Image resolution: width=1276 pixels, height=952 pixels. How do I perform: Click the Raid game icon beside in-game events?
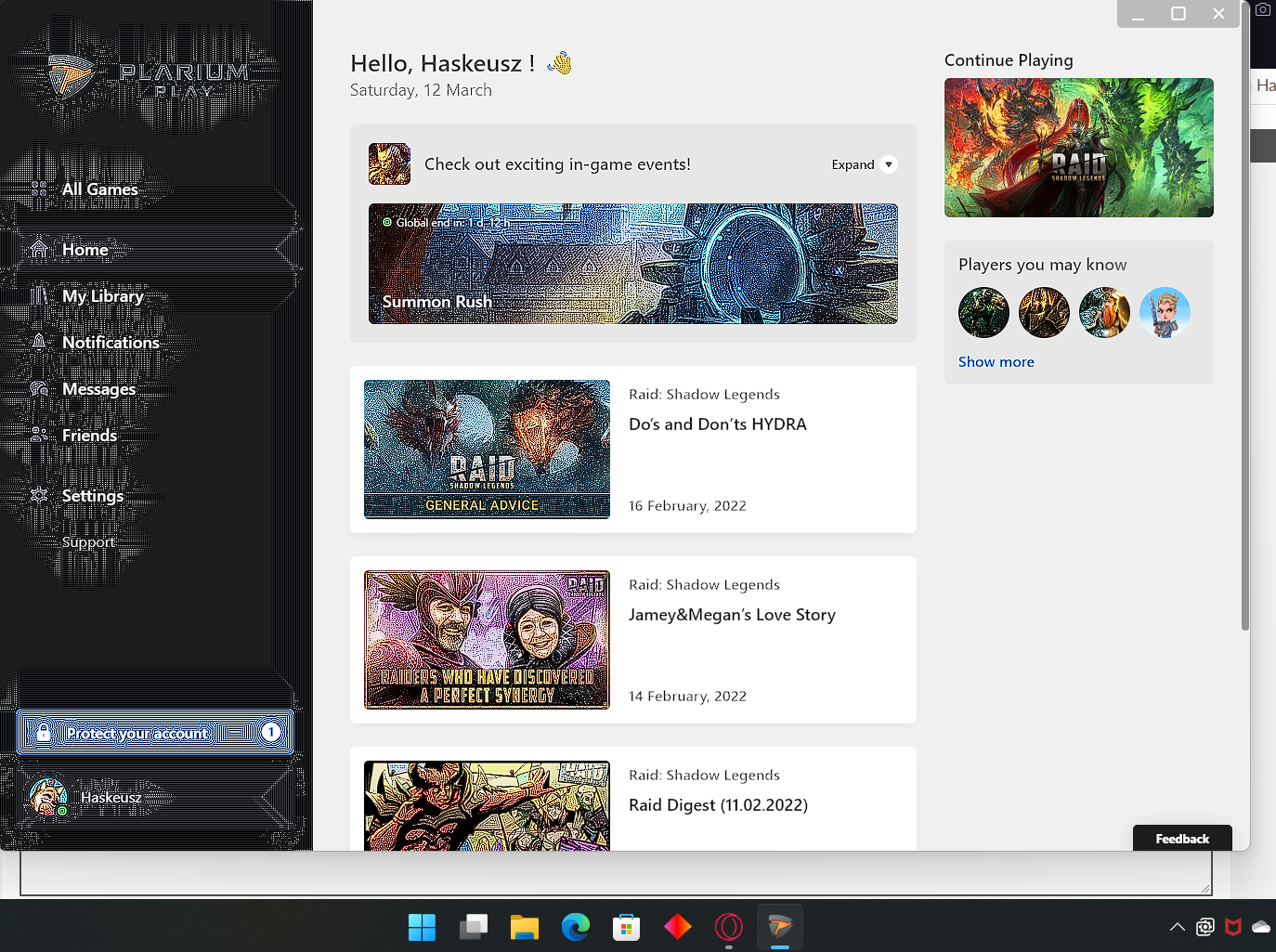(x=389, y=164)
